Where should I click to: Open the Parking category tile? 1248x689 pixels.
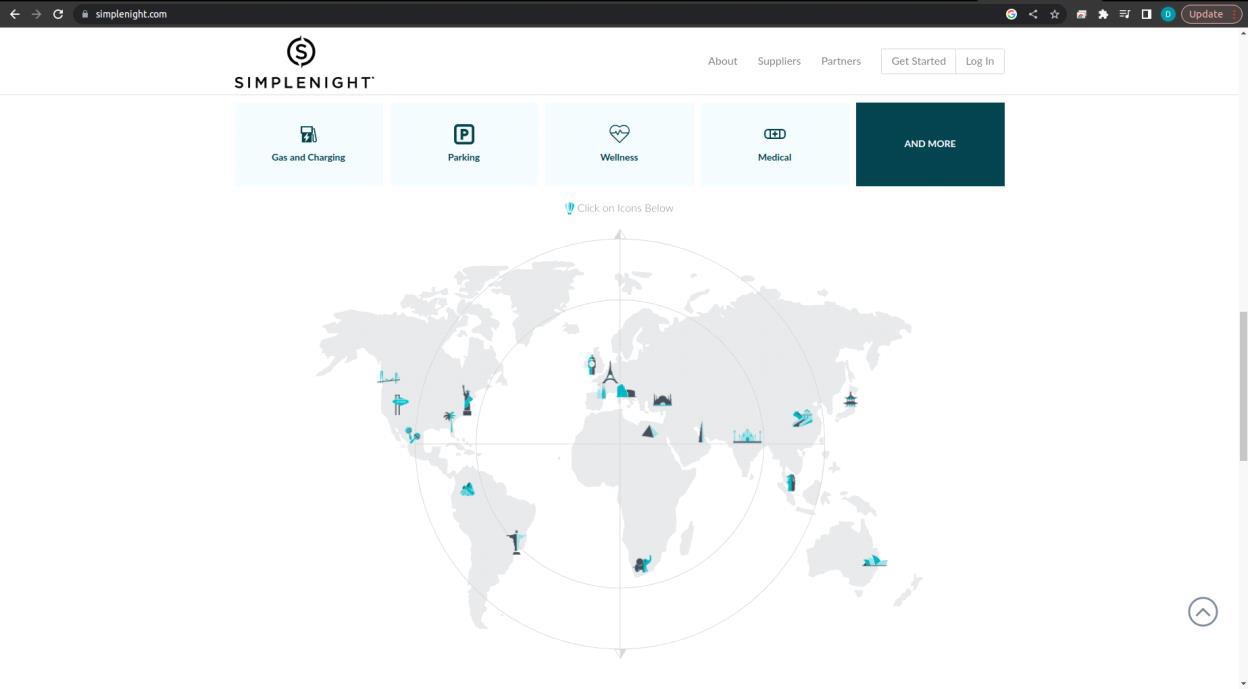tap(464, 144)
